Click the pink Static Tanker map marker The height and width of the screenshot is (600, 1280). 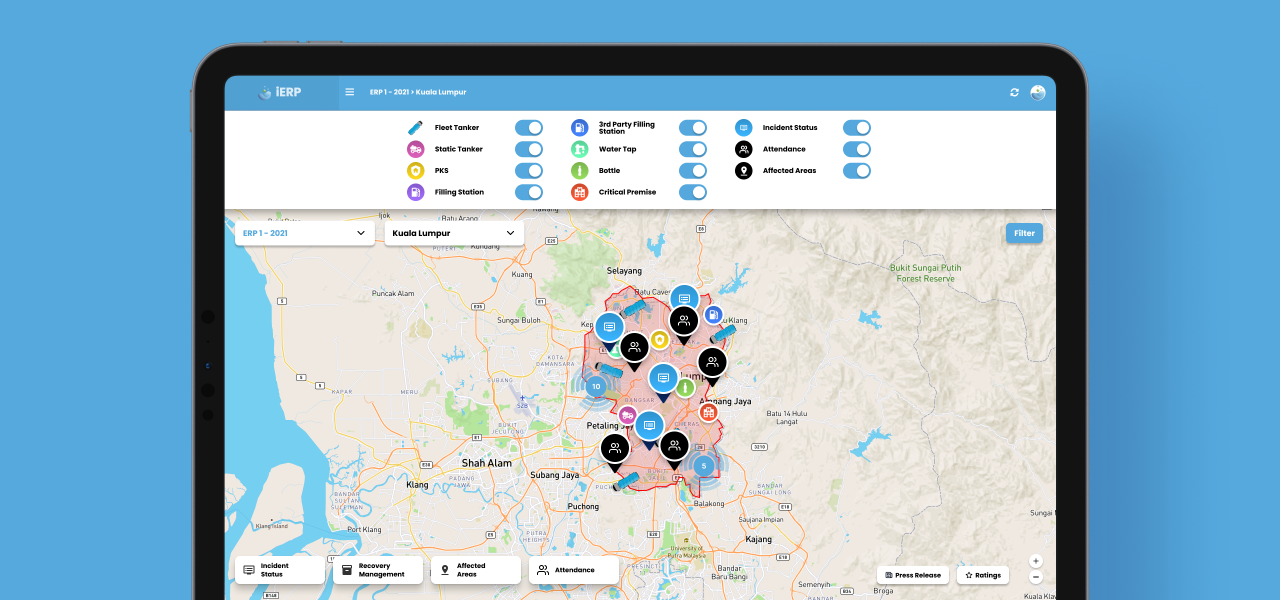627,415
